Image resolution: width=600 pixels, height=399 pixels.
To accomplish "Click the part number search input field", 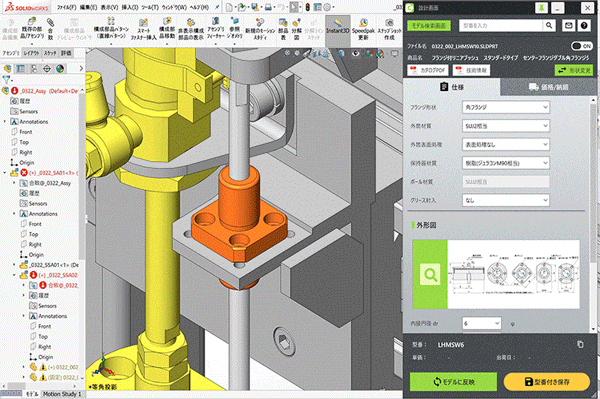I will click(x=501, y=25).
